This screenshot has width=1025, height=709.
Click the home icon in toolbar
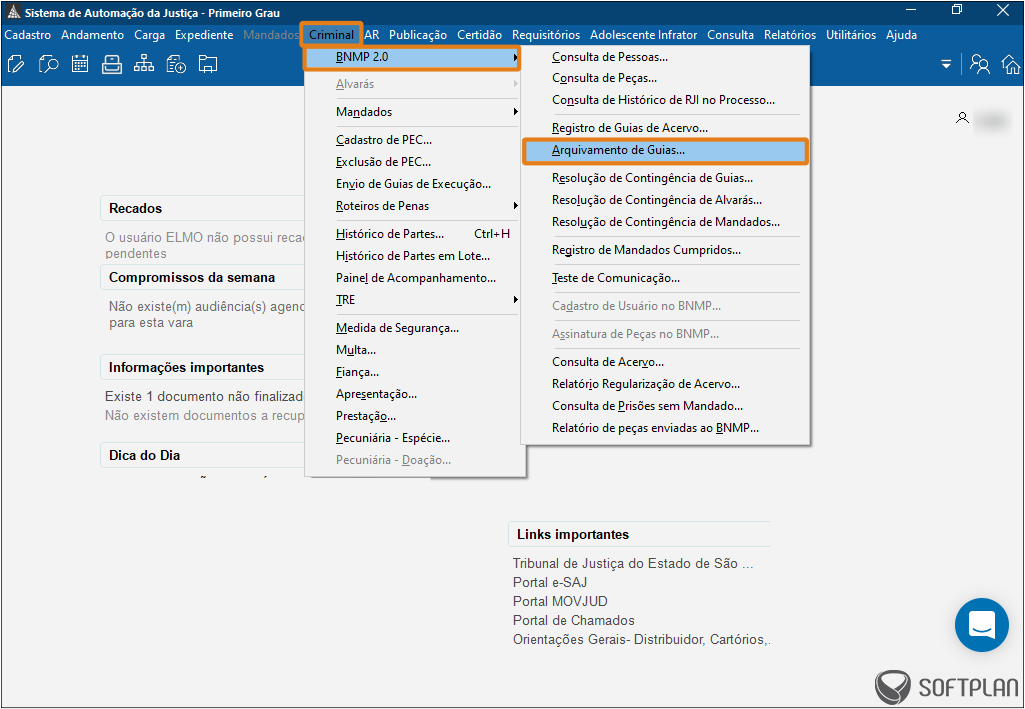tap(1011, 64)
